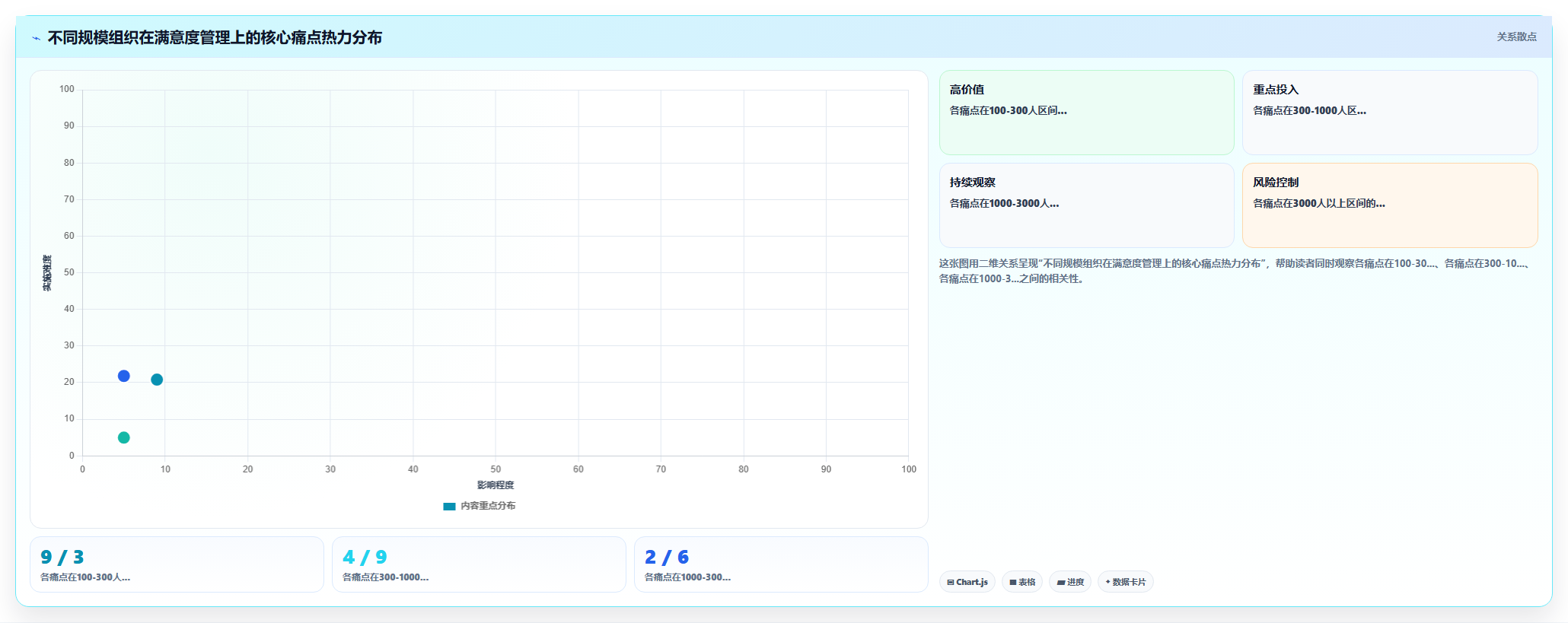Open the 高价值 card
This screenshot has width=1568, height=623.
point(1086,113)
